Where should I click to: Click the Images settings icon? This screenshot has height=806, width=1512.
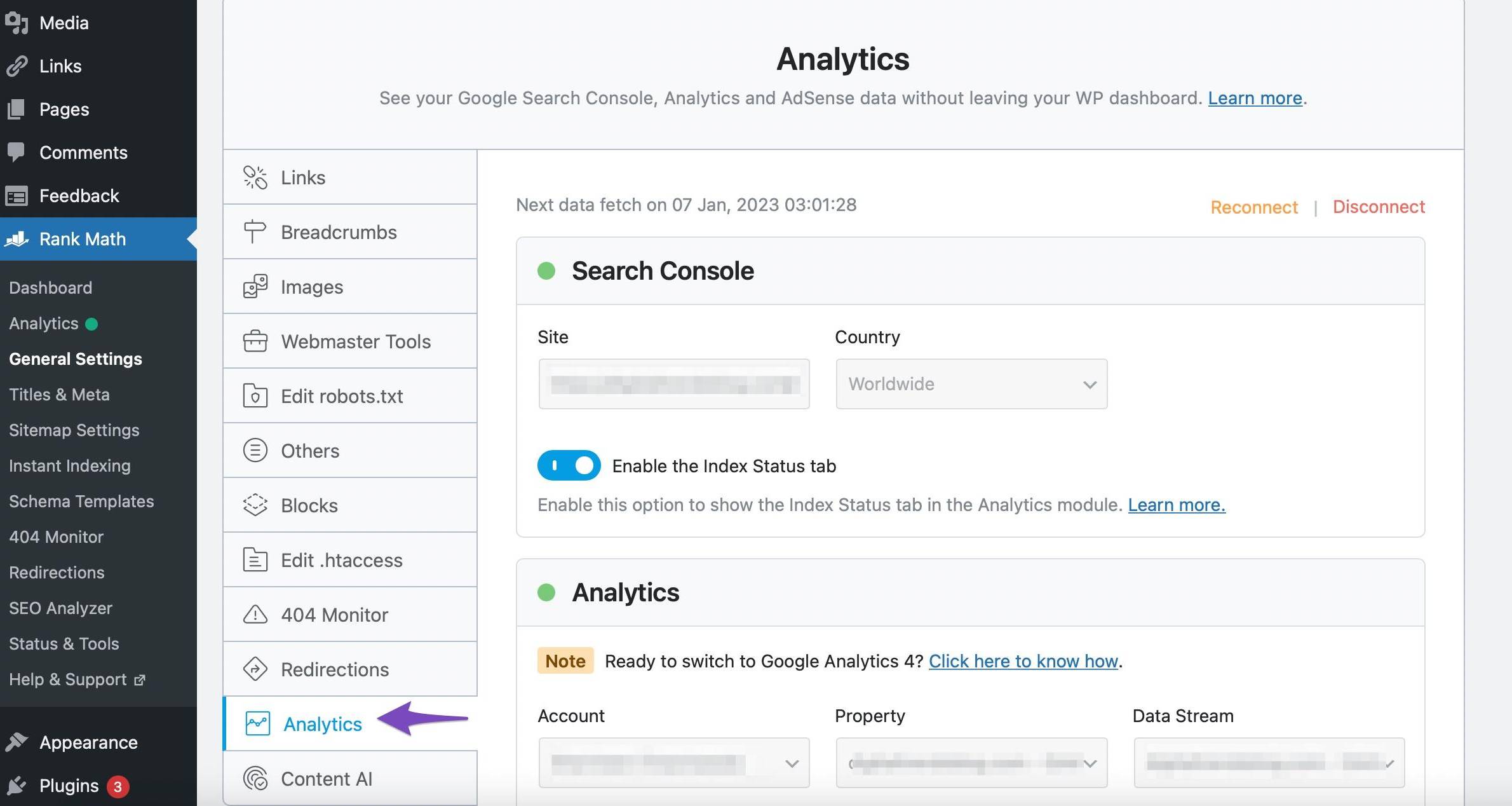[255, 287]
